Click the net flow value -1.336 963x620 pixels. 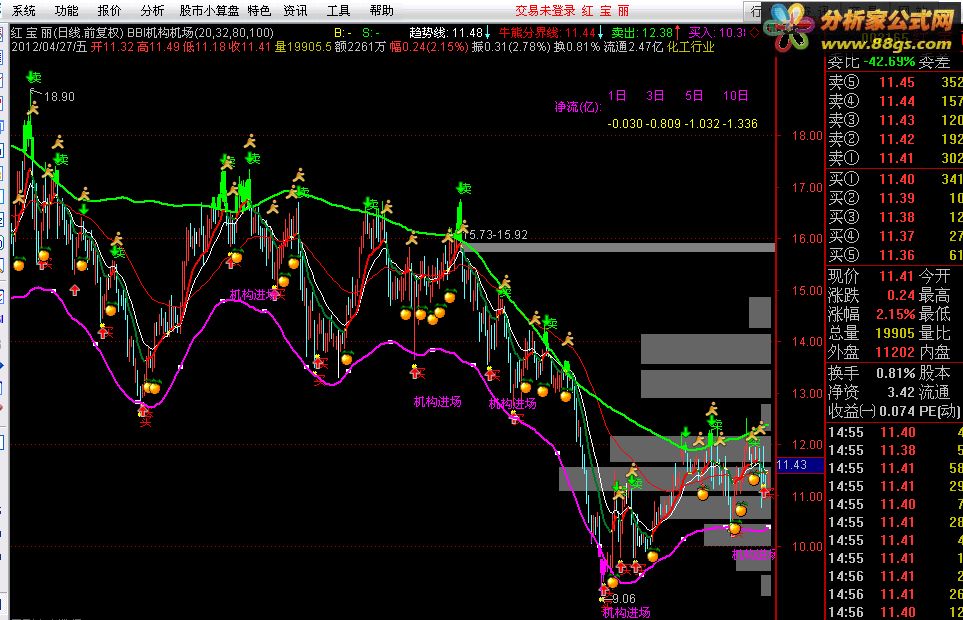click(740, 123)
